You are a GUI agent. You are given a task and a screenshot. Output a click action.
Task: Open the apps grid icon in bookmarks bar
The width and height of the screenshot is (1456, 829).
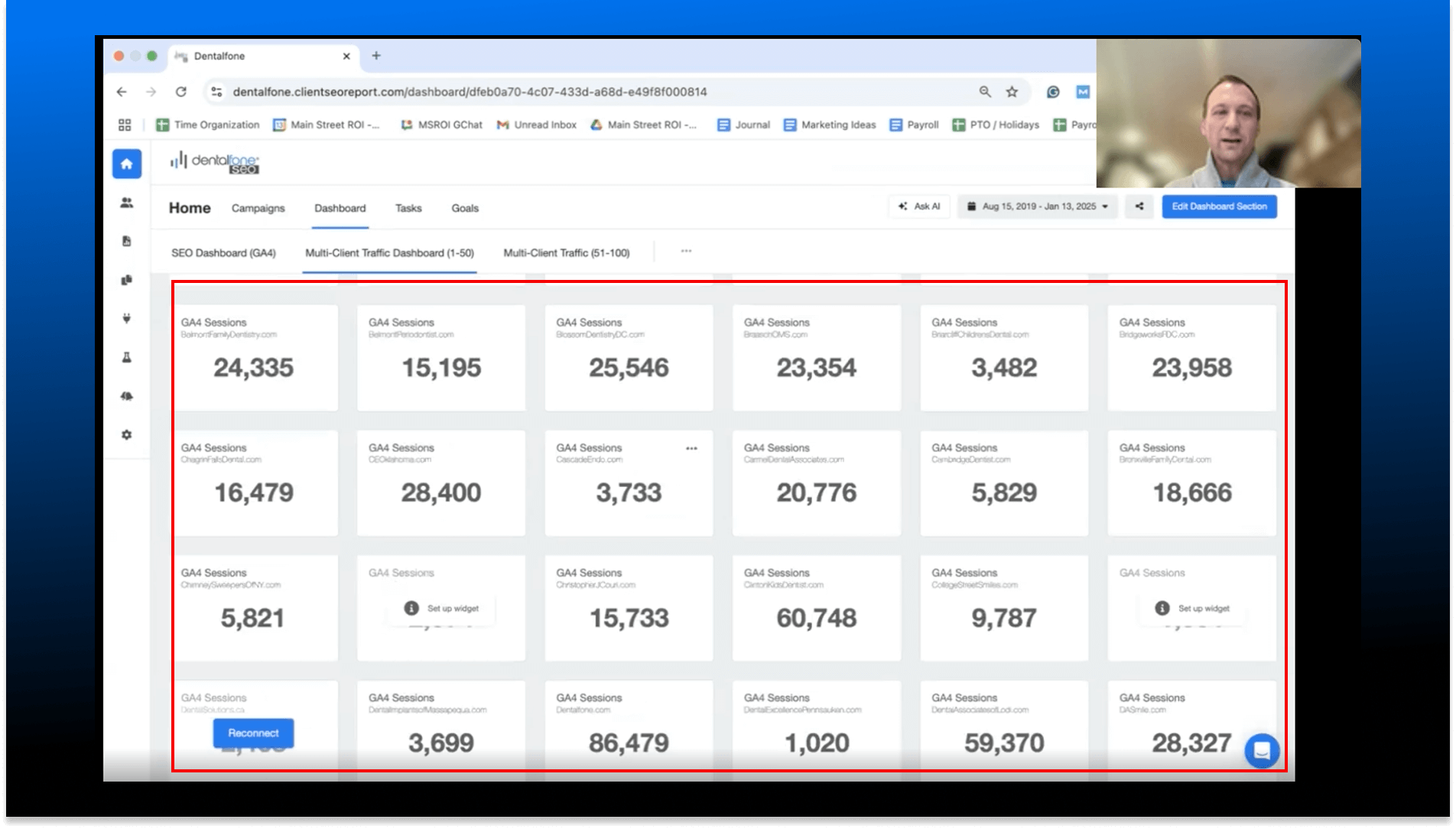(x=125, y=125)
